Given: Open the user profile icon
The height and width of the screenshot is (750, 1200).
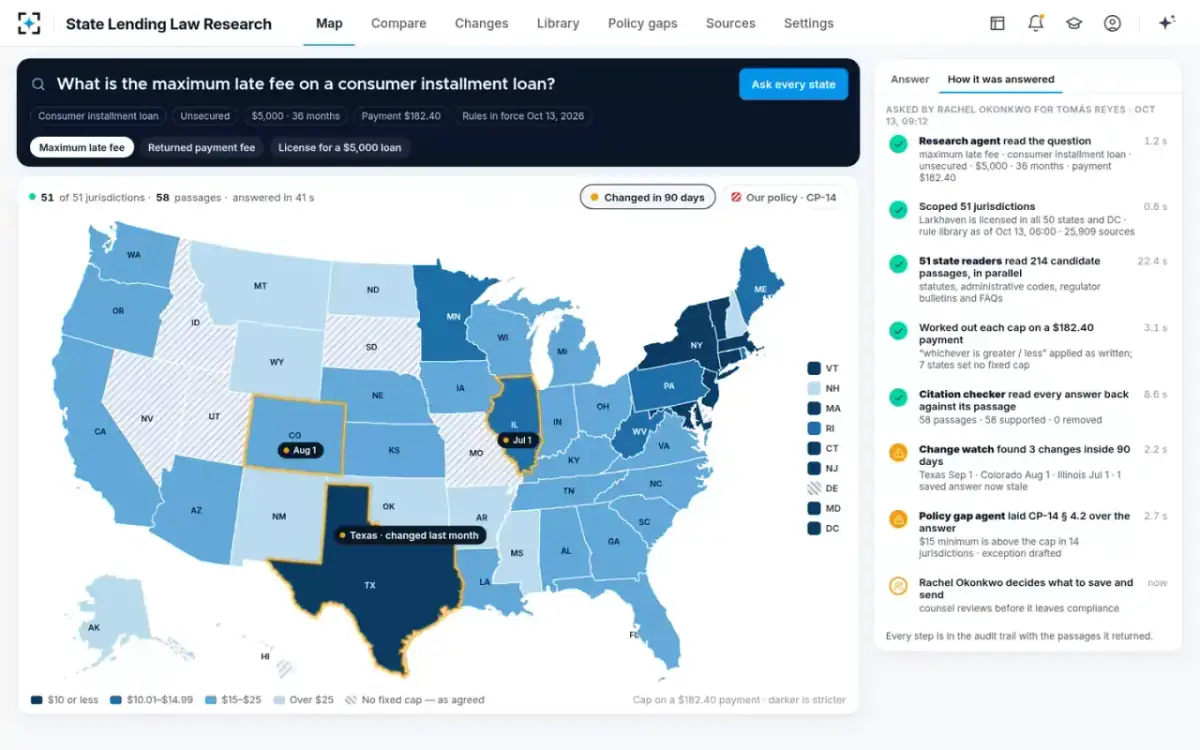Looking at the screenshot, I should [x=1112, y=23].
